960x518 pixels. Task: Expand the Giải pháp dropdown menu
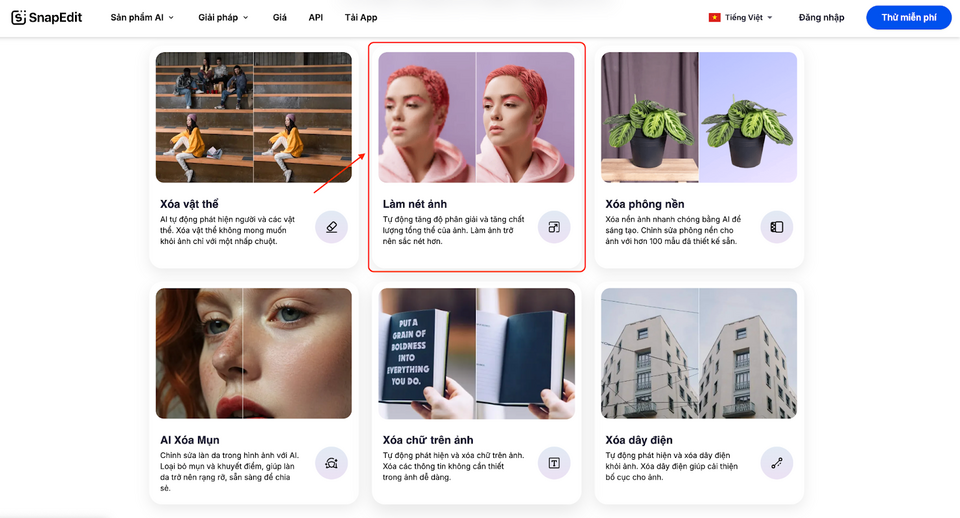(x=223, y=17)
